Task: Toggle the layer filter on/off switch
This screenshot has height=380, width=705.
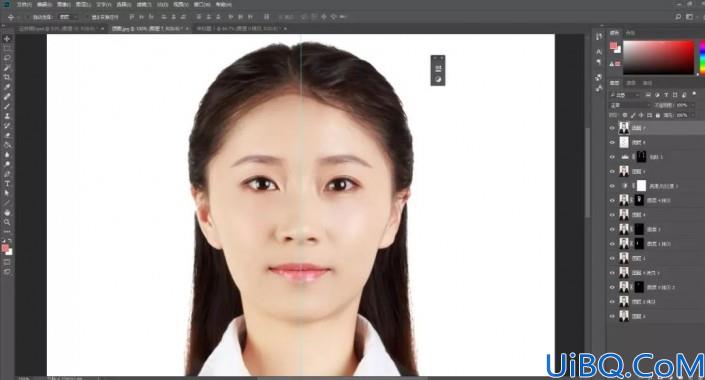Action: [694, 95]
